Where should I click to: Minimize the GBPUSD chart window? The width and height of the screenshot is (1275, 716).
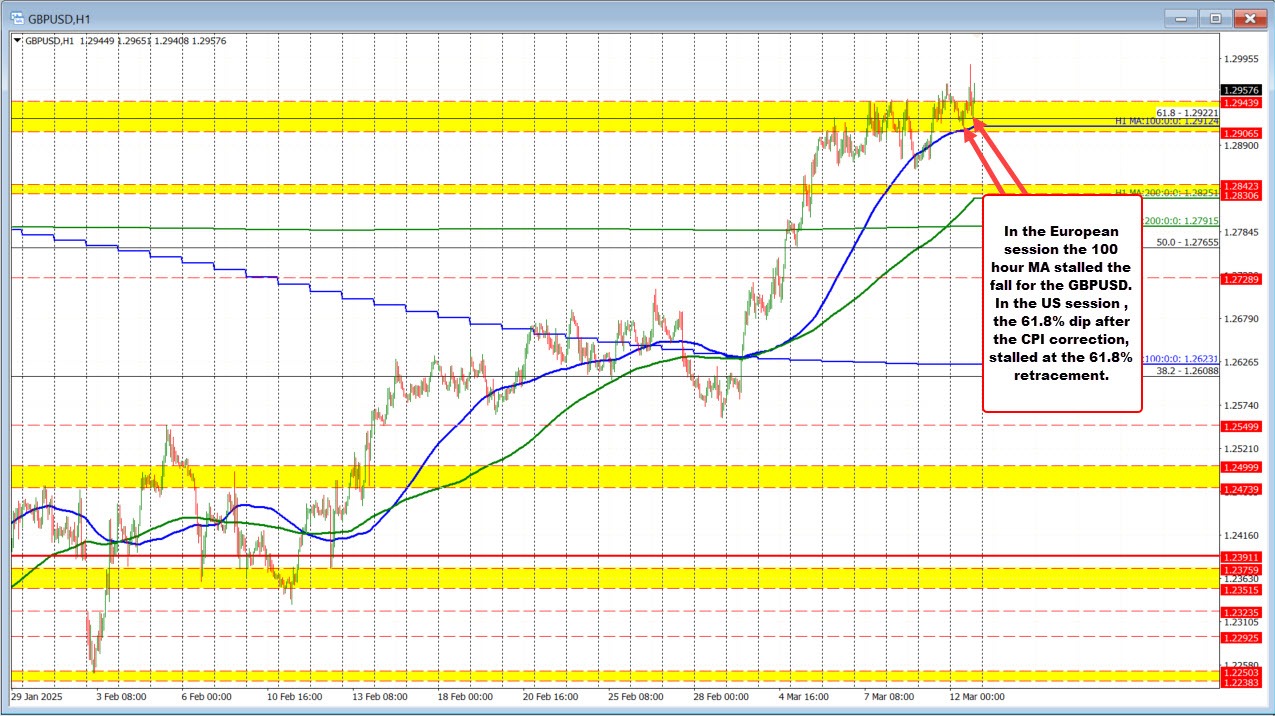[1180, 17]
